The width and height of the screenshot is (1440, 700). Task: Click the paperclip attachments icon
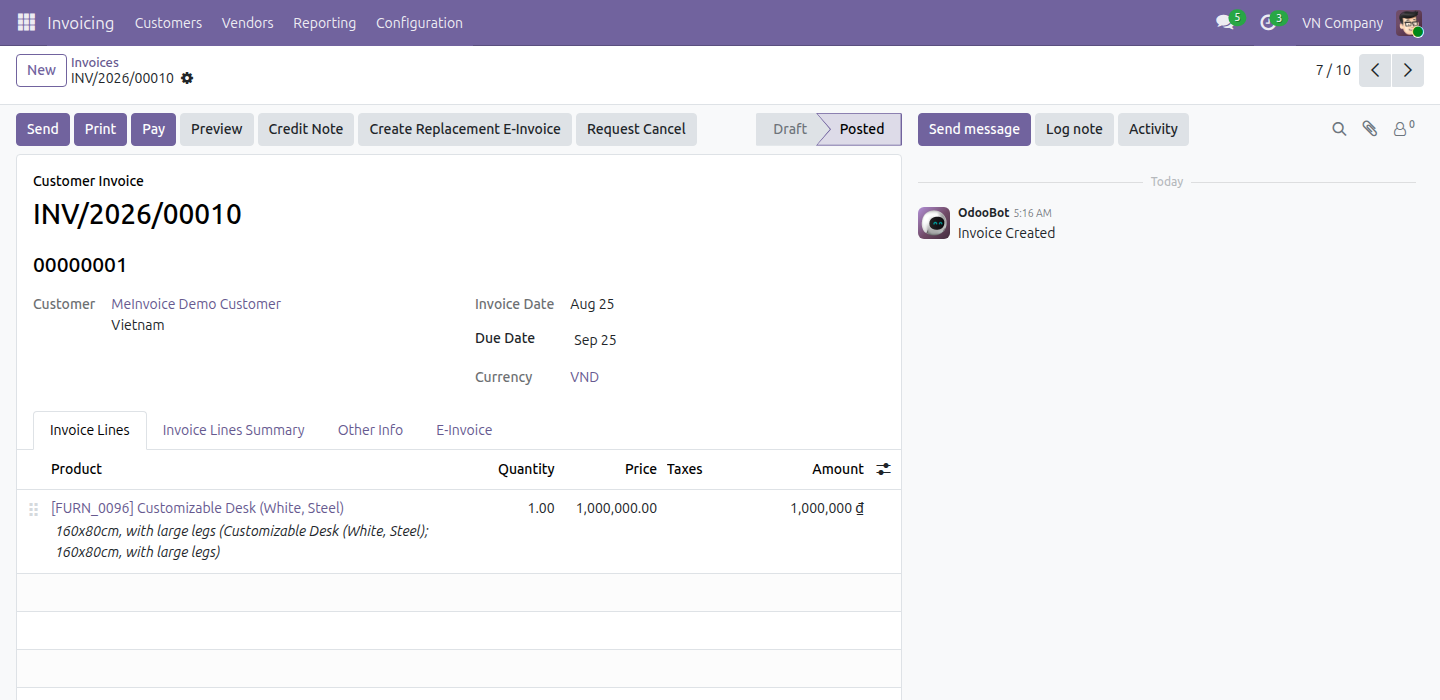click(x=1370, y=129)
